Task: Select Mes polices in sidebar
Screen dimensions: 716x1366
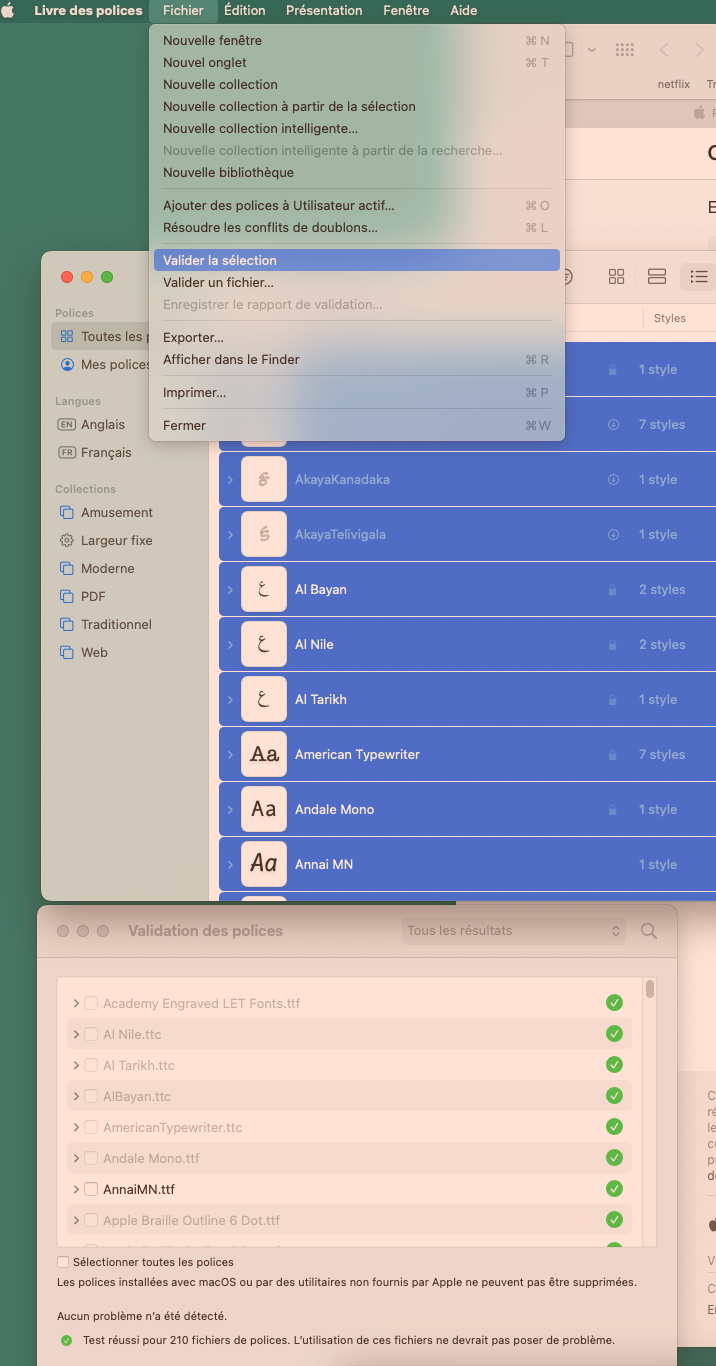Action: click(x=100, y=365)
